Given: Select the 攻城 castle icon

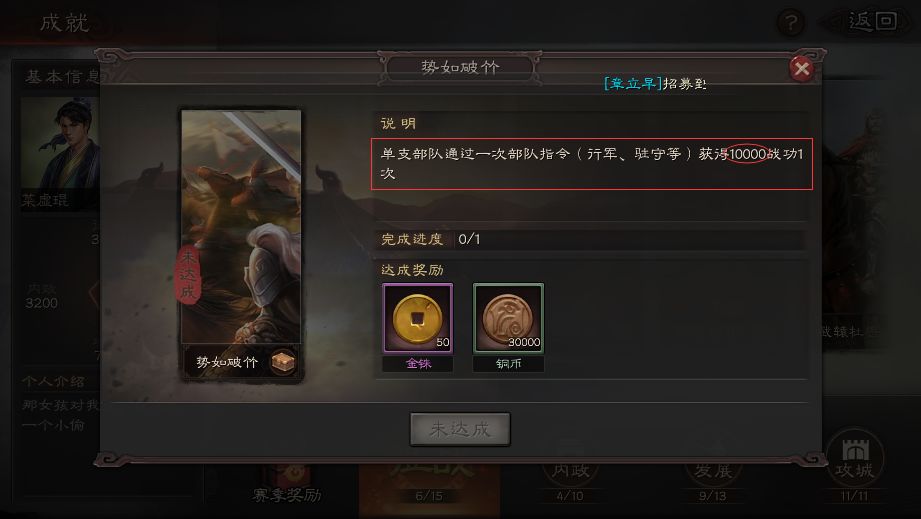Looking at the screenshot, I should (855, 458).
